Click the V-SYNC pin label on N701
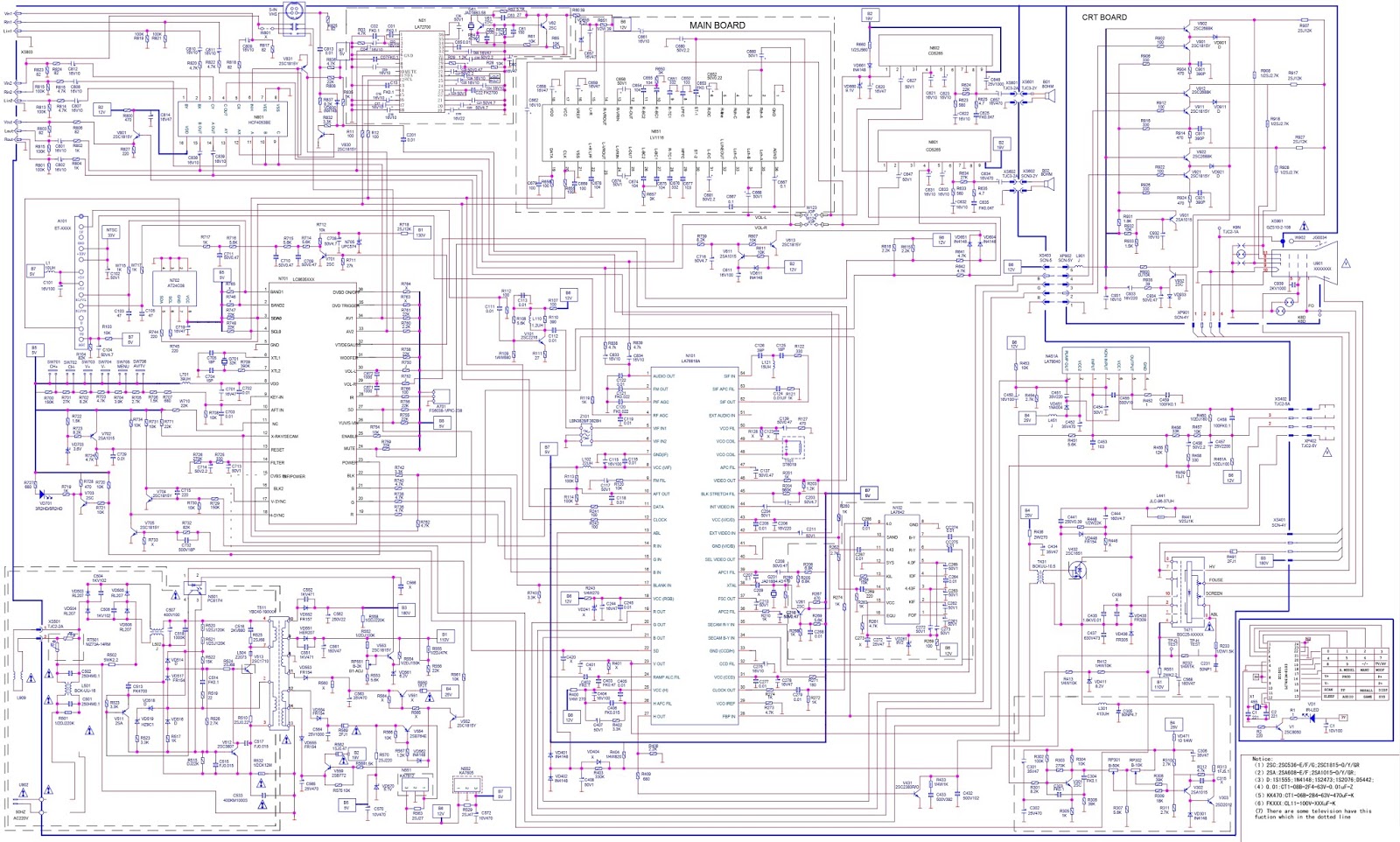 (278, 502)
